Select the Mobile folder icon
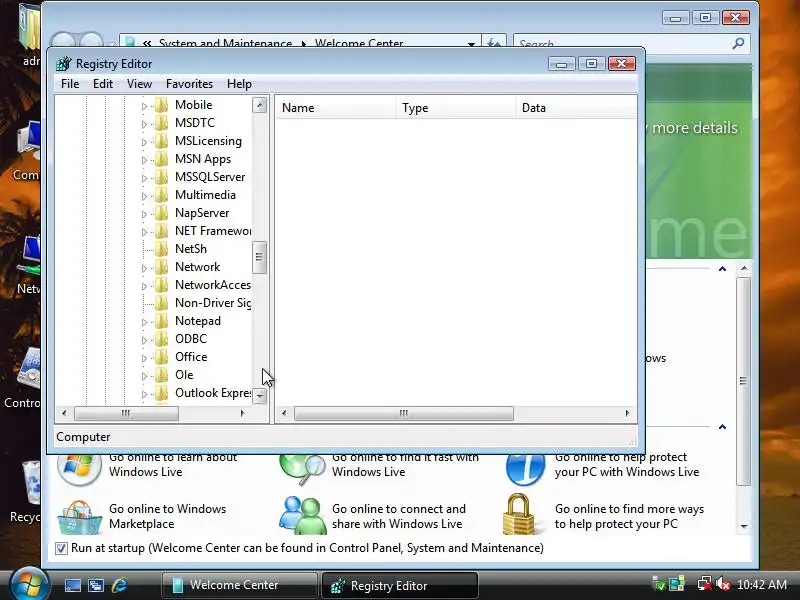 click(161, 105)
